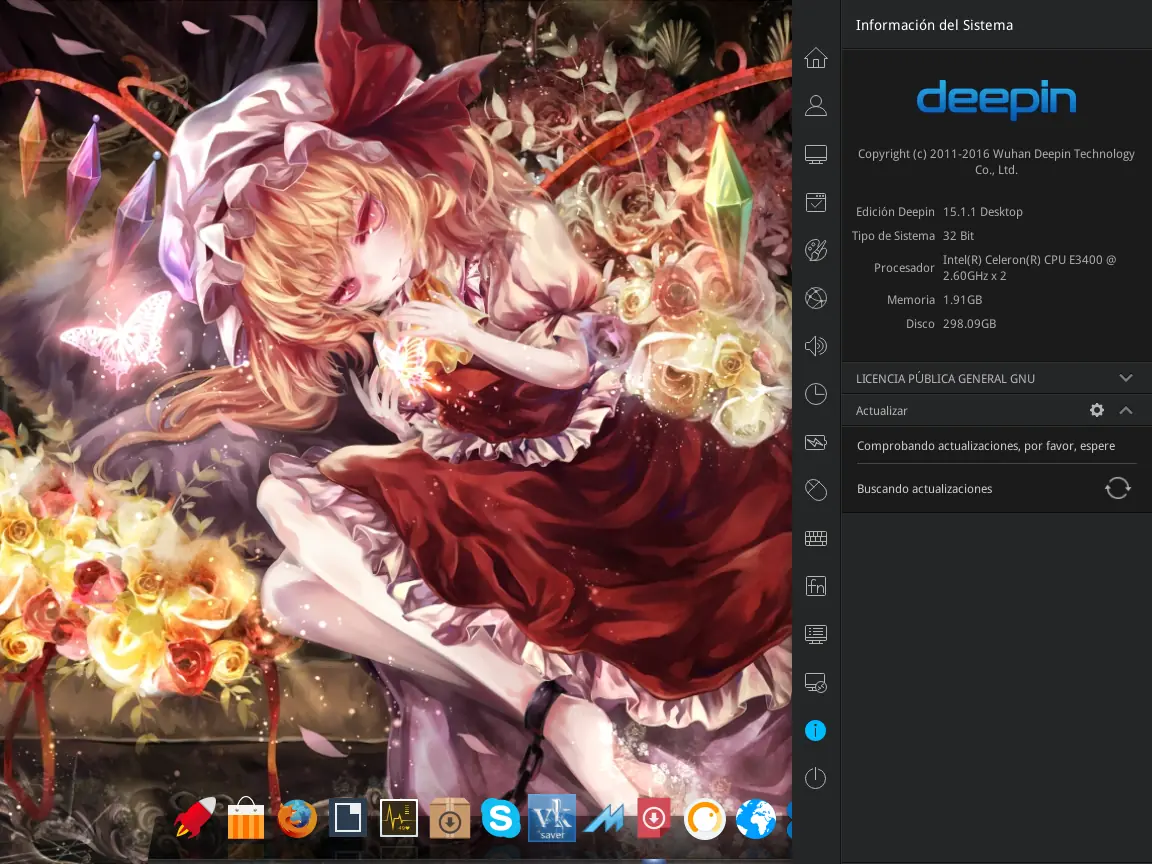Open Default Applications checkmark window icon

point(816,202)
